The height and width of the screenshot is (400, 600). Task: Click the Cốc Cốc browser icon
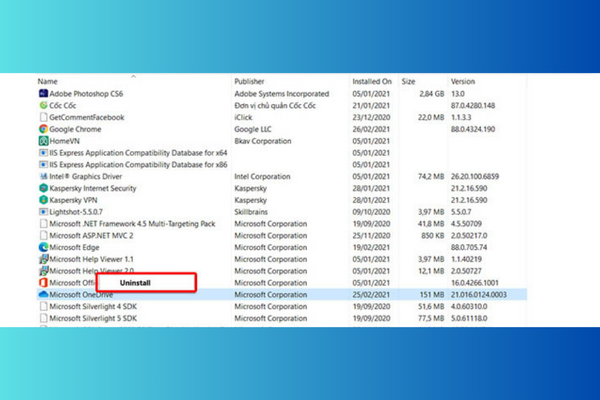(43, 105)
